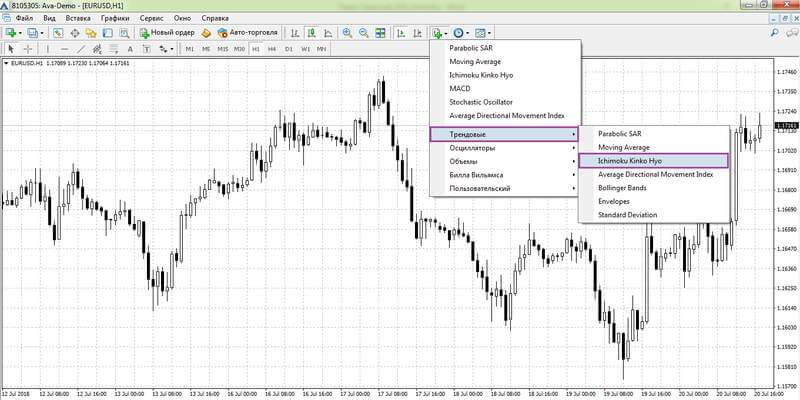Pick the trendline drawing tool
This screenshot has width=800, height=400.
(x=81, y=49)
